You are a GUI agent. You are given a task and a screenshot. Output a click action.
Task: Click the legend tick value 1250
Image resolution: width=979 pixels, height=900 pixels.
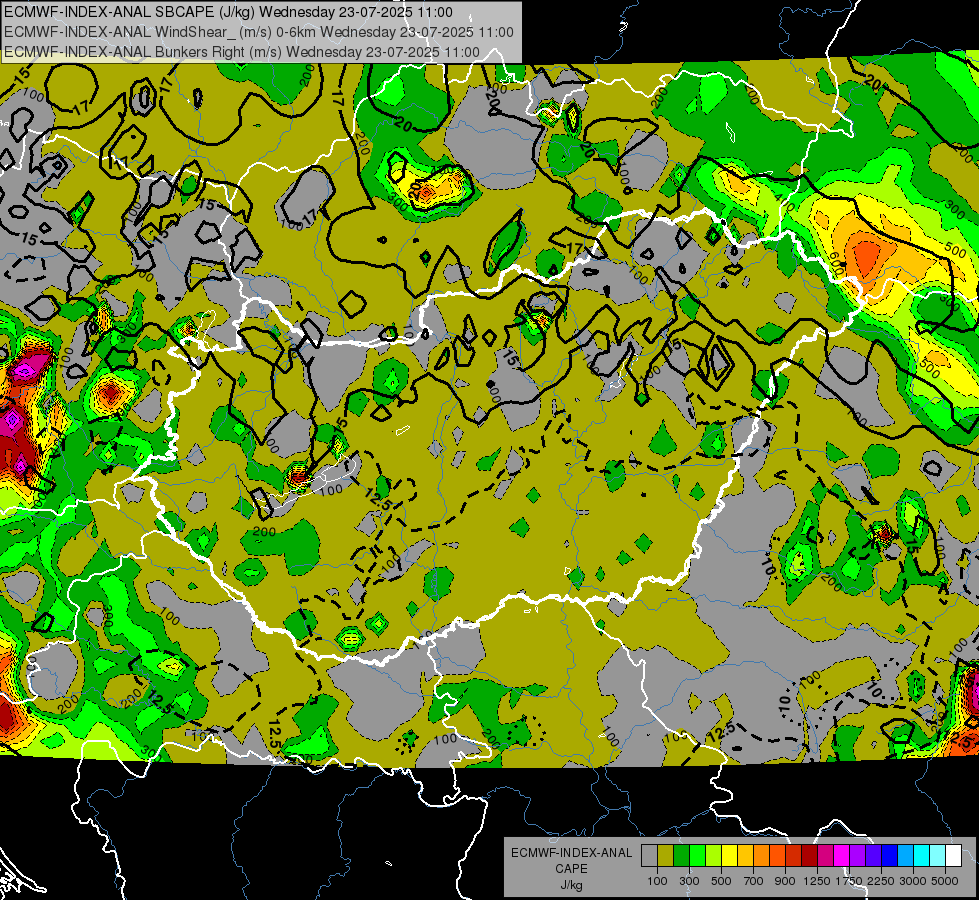pyautogui.click(x=817, y=881)
